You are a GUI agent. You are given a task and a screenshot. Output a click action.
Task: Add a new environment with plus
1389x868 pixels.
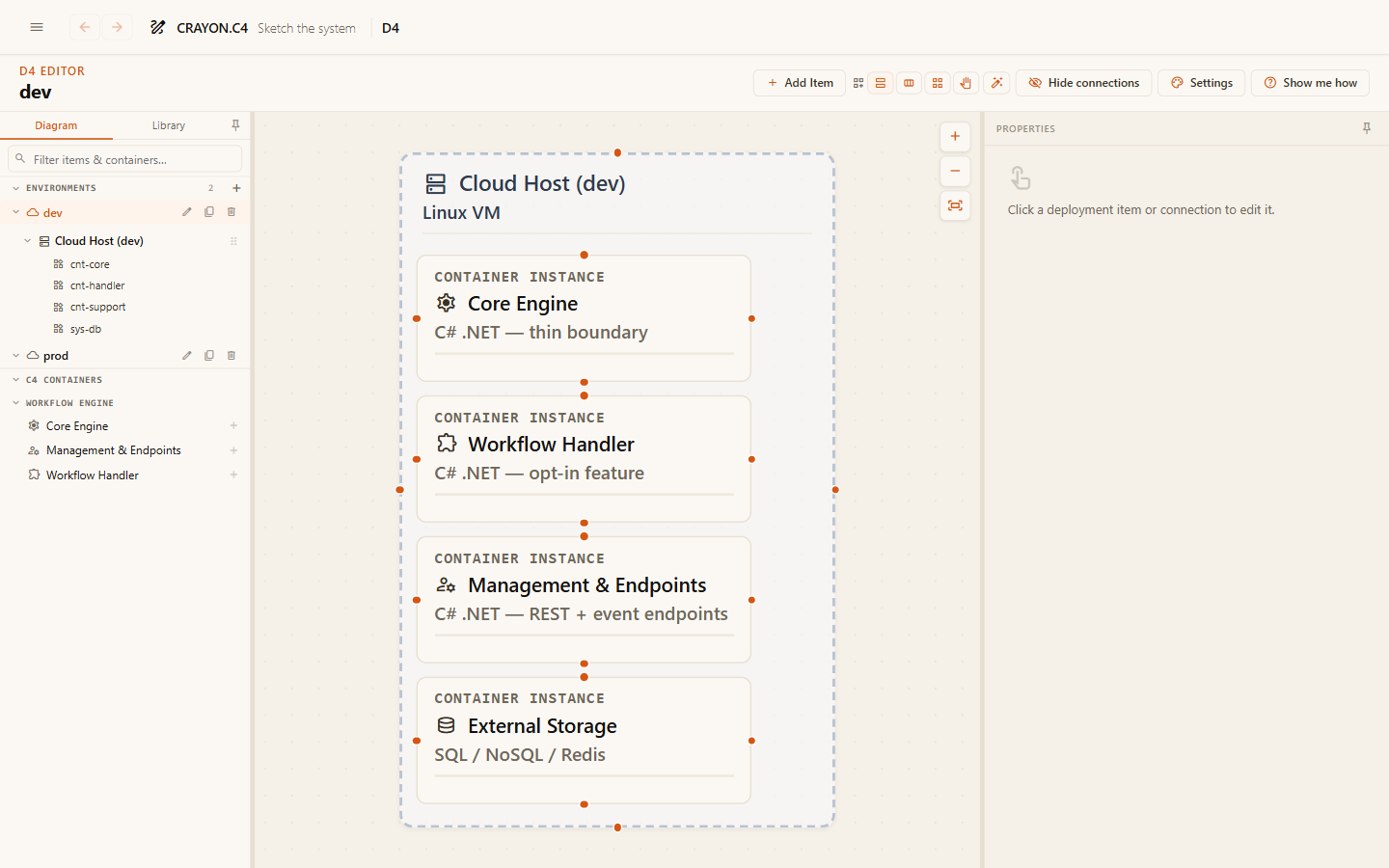point(236,188)
